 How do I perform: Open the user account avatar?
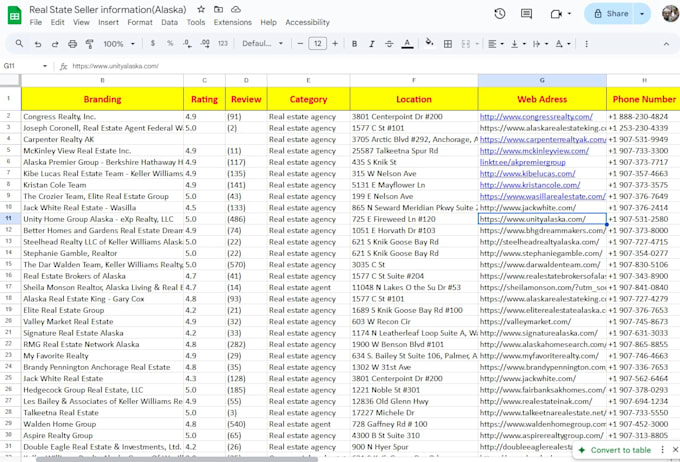[671, 13]
